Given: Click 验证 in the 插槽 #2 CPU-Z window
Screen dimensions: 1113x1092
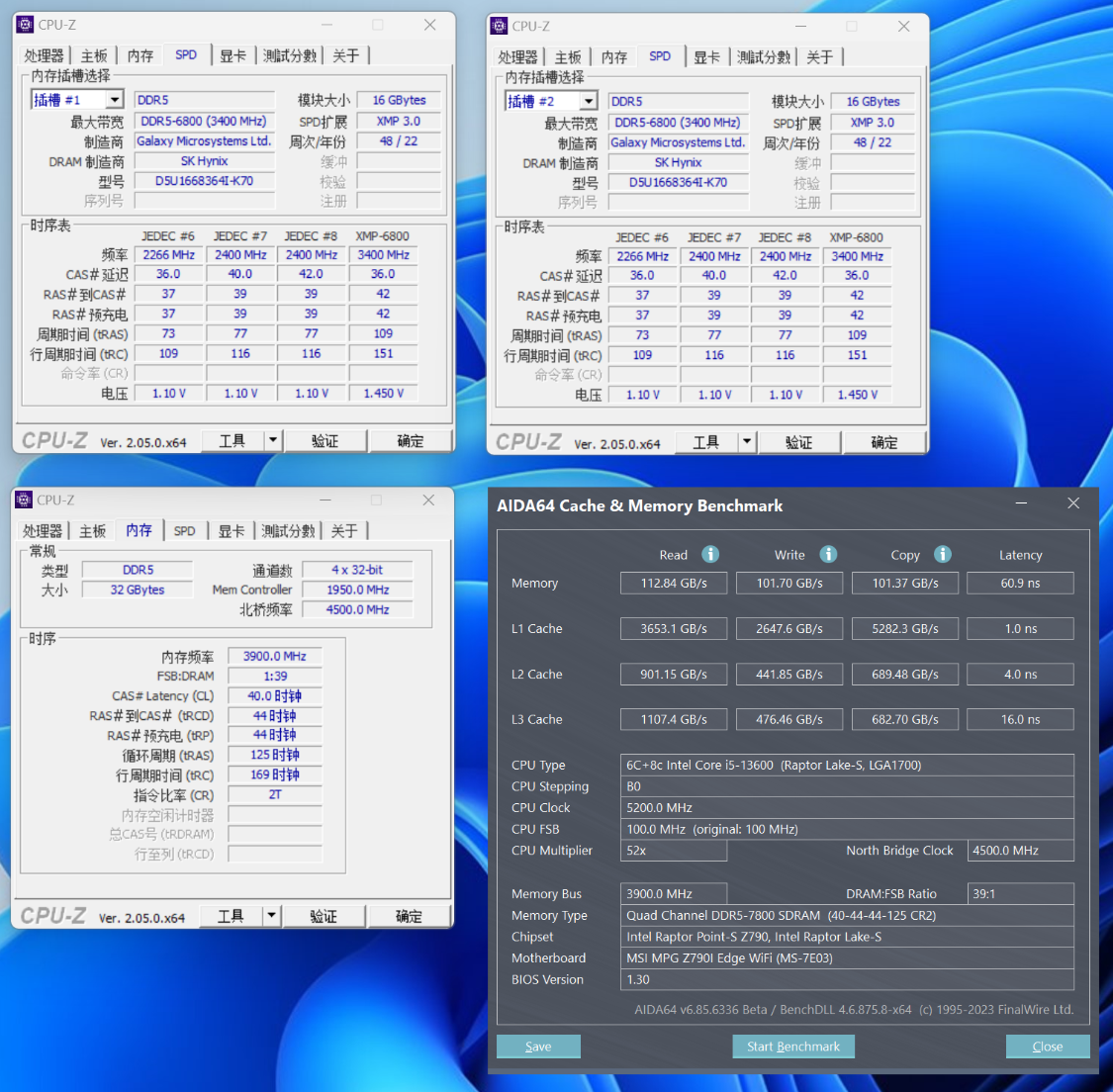Looking at the screenshot, I should (799, 442).
